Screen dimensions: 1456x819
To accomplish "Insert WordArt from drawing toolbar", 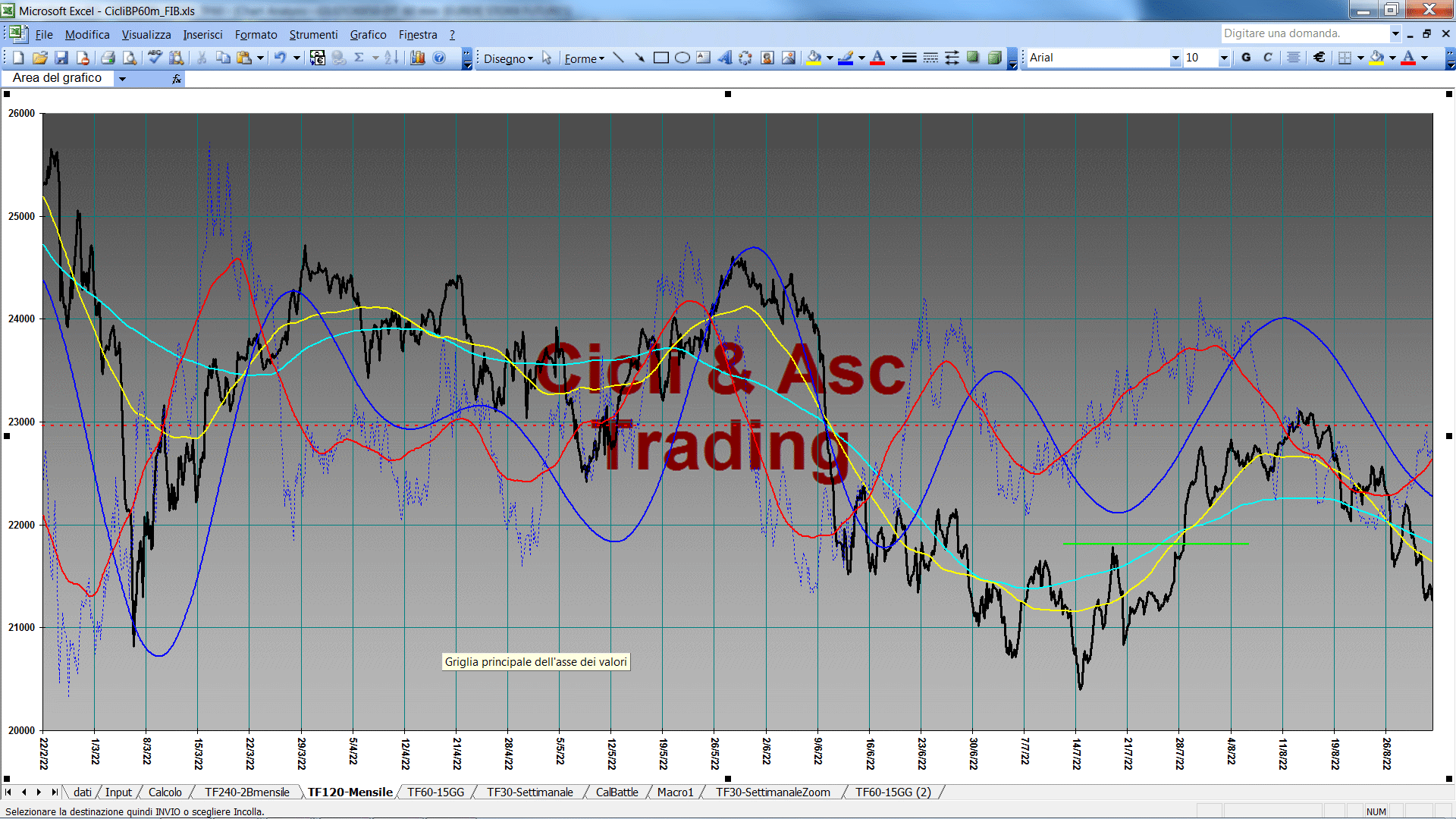I will click(724, 58).
